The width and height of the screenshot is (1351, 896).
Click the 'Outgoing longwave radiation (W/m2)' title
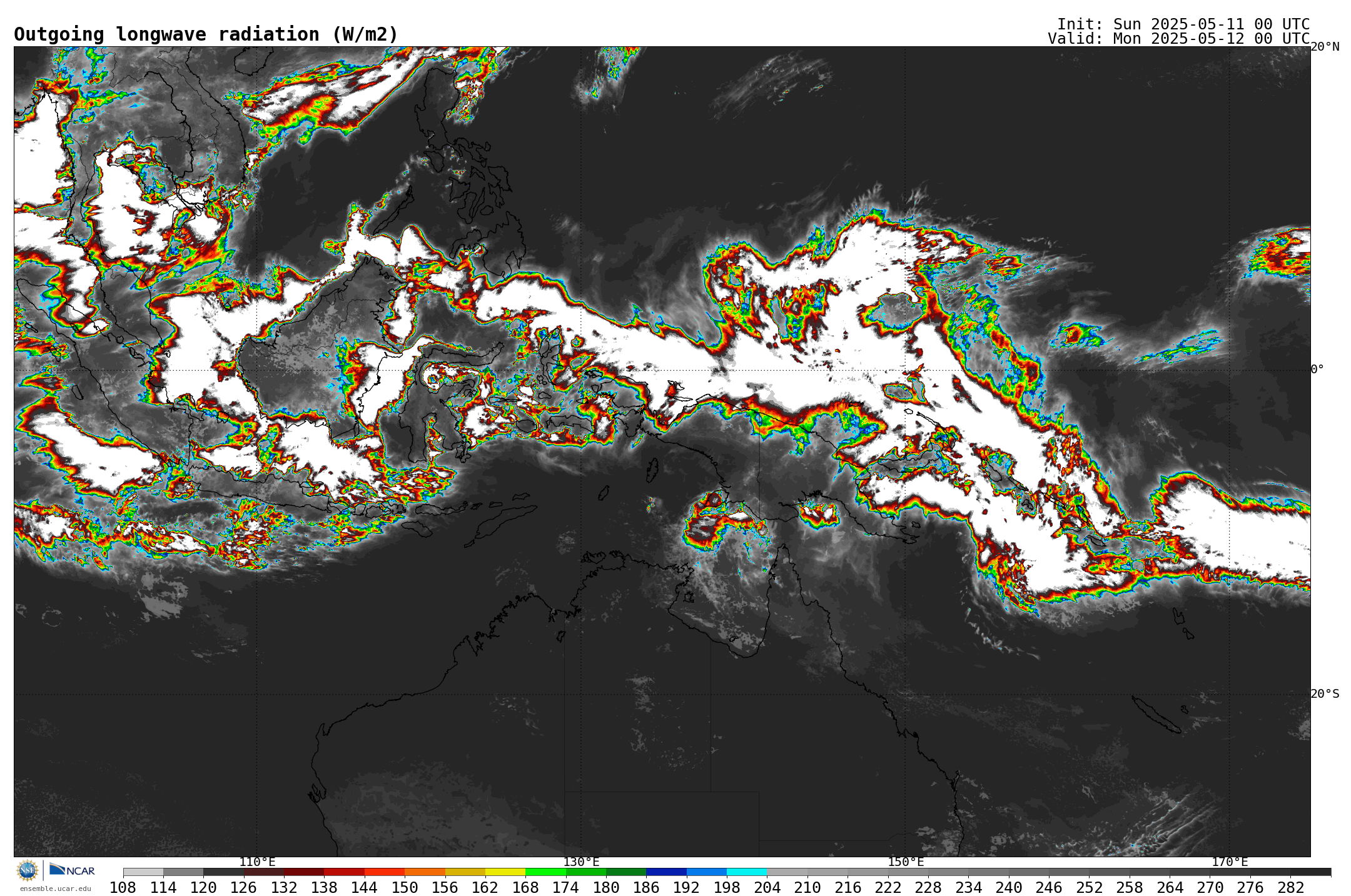[x=206, y=34]
